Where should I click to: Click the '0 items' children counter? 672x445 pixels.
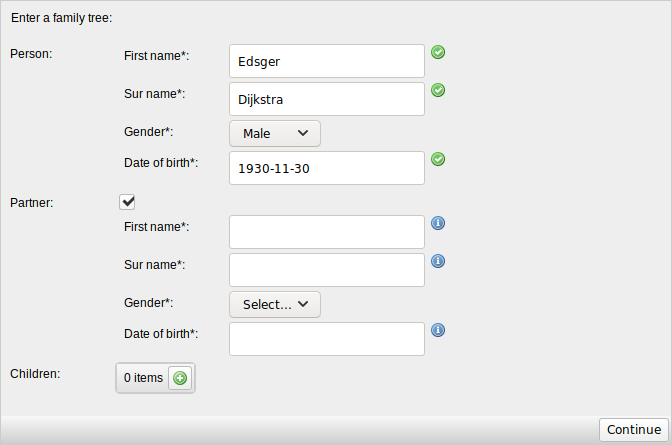[x=143, y=378]
